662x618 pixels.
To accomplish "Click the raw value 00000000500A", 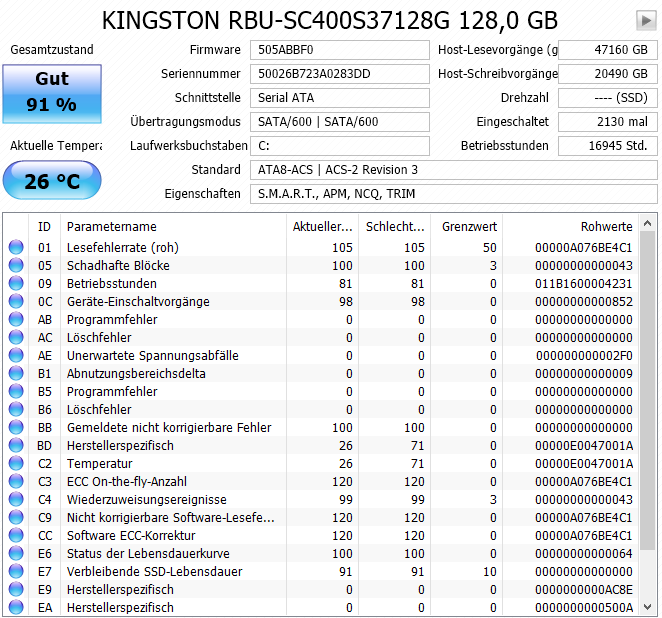I will click(x=583, y=608).
